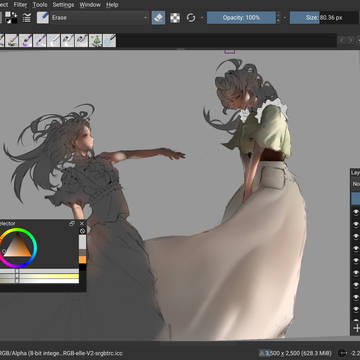Float the color selector docker
This screenshot has width=360, height=360.
[x=72, y=224]
